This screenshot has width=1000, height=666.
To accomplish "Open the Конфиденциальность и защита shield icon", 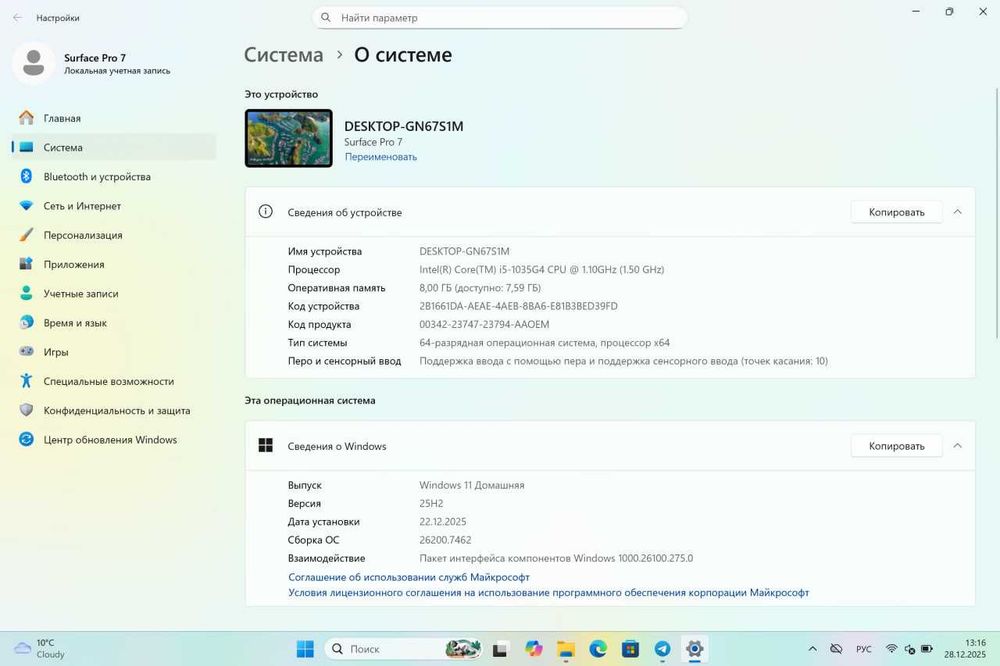I will (26, 410).
